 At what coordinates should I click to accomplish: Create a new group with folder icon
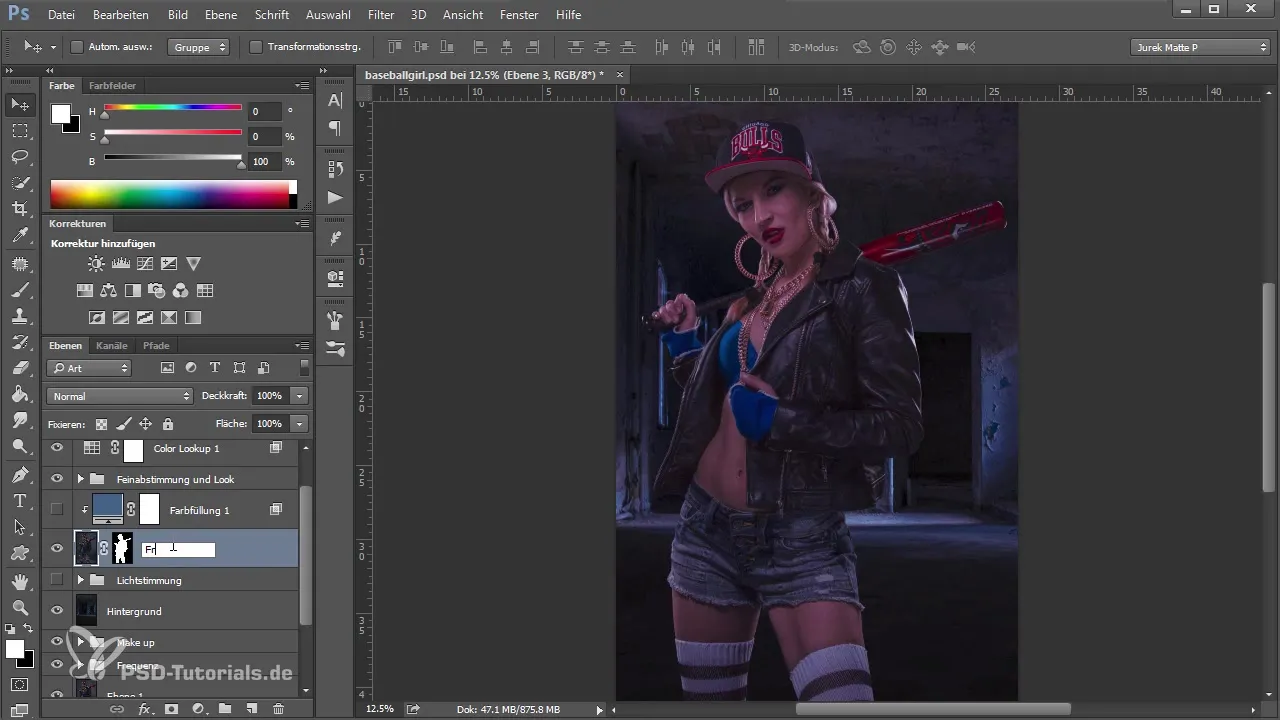click(x=225, y=709)
